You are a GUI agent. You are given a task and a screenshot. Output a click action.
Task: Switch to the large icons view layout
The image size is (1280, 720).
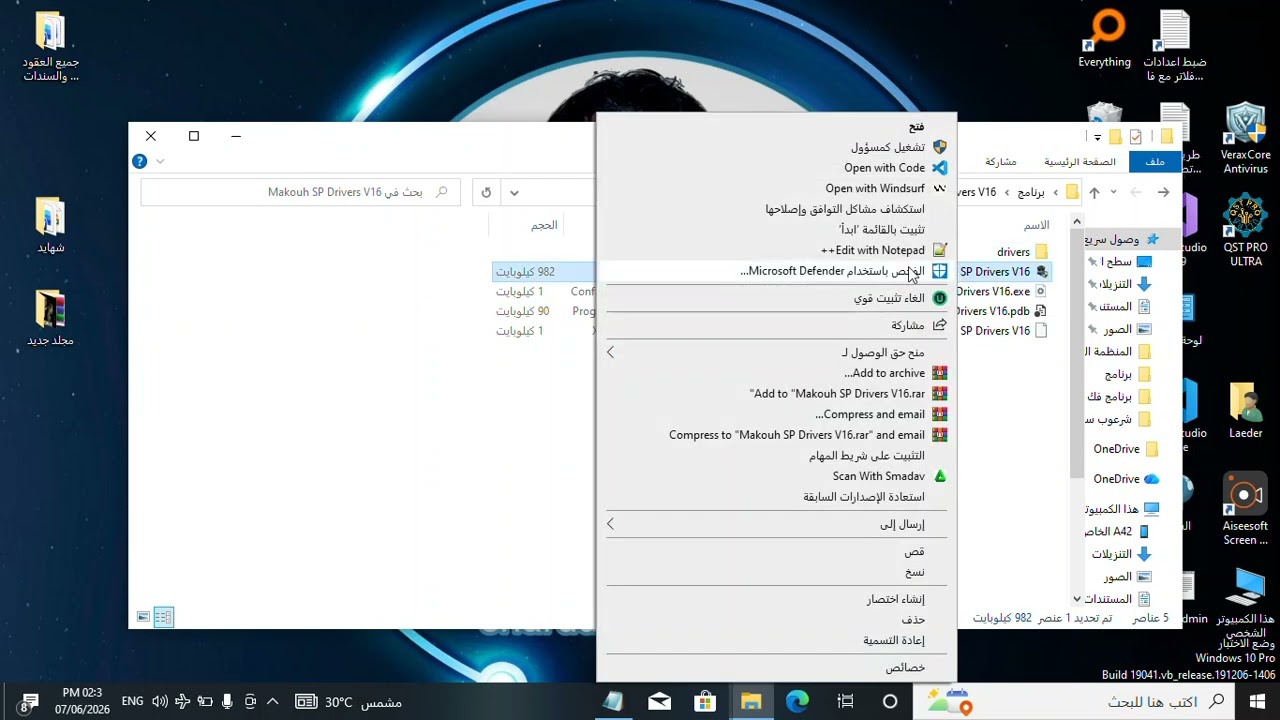point(144,617)
